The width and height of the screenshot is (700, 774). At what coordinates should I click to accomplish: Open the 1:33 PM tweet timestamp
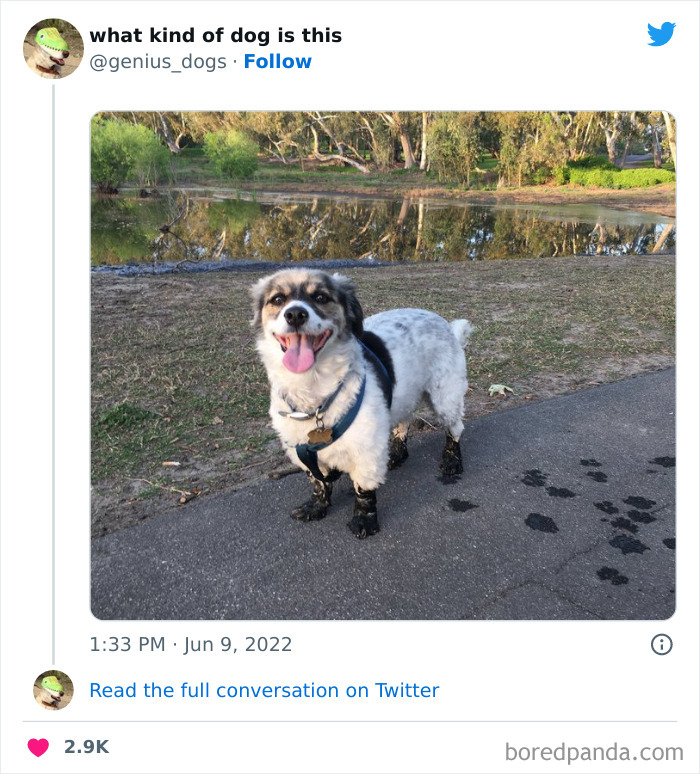click(127, 645)
